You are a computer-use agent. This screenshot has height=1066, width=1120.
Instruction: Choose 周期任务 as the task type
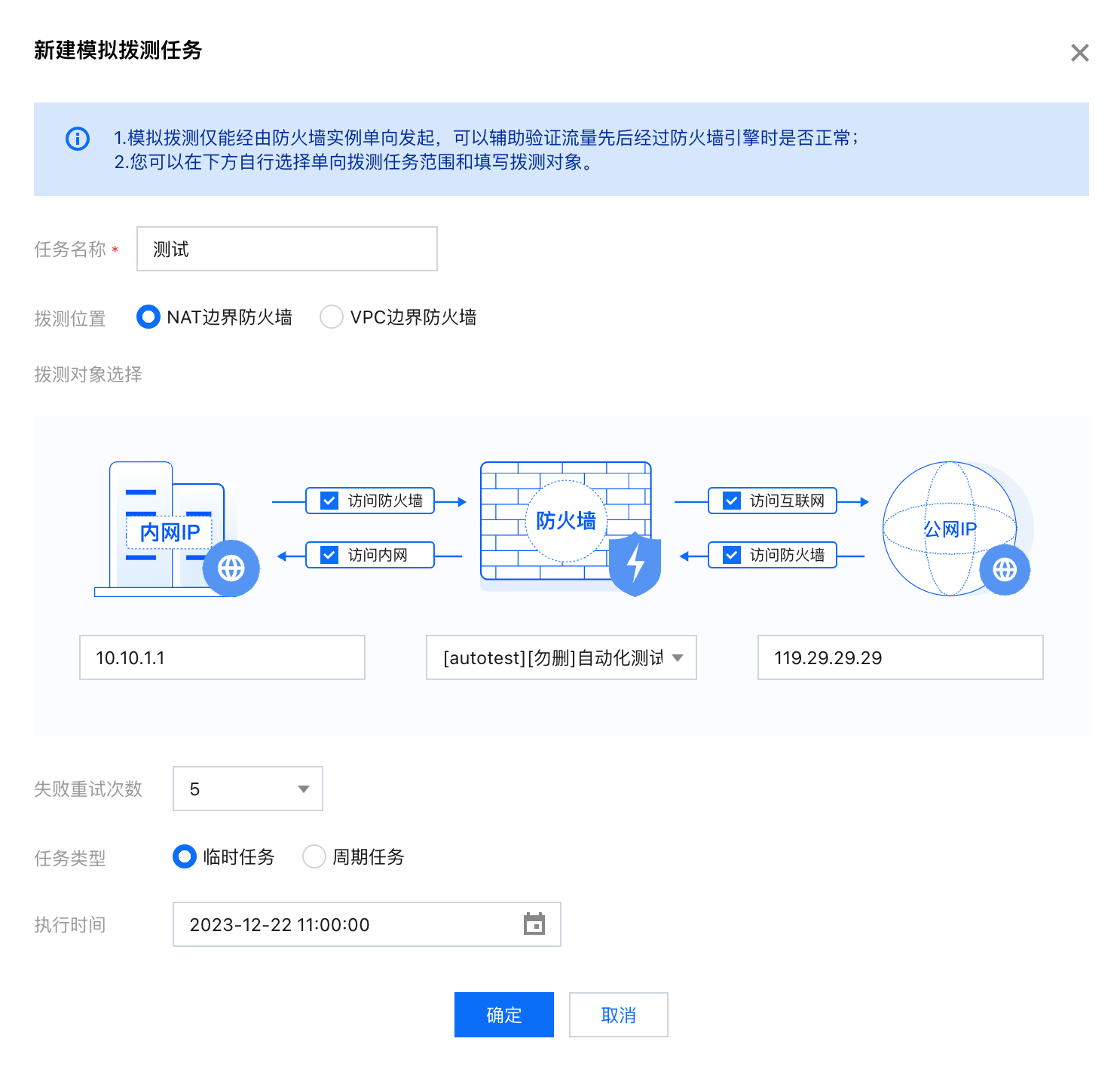pos(314,856)
